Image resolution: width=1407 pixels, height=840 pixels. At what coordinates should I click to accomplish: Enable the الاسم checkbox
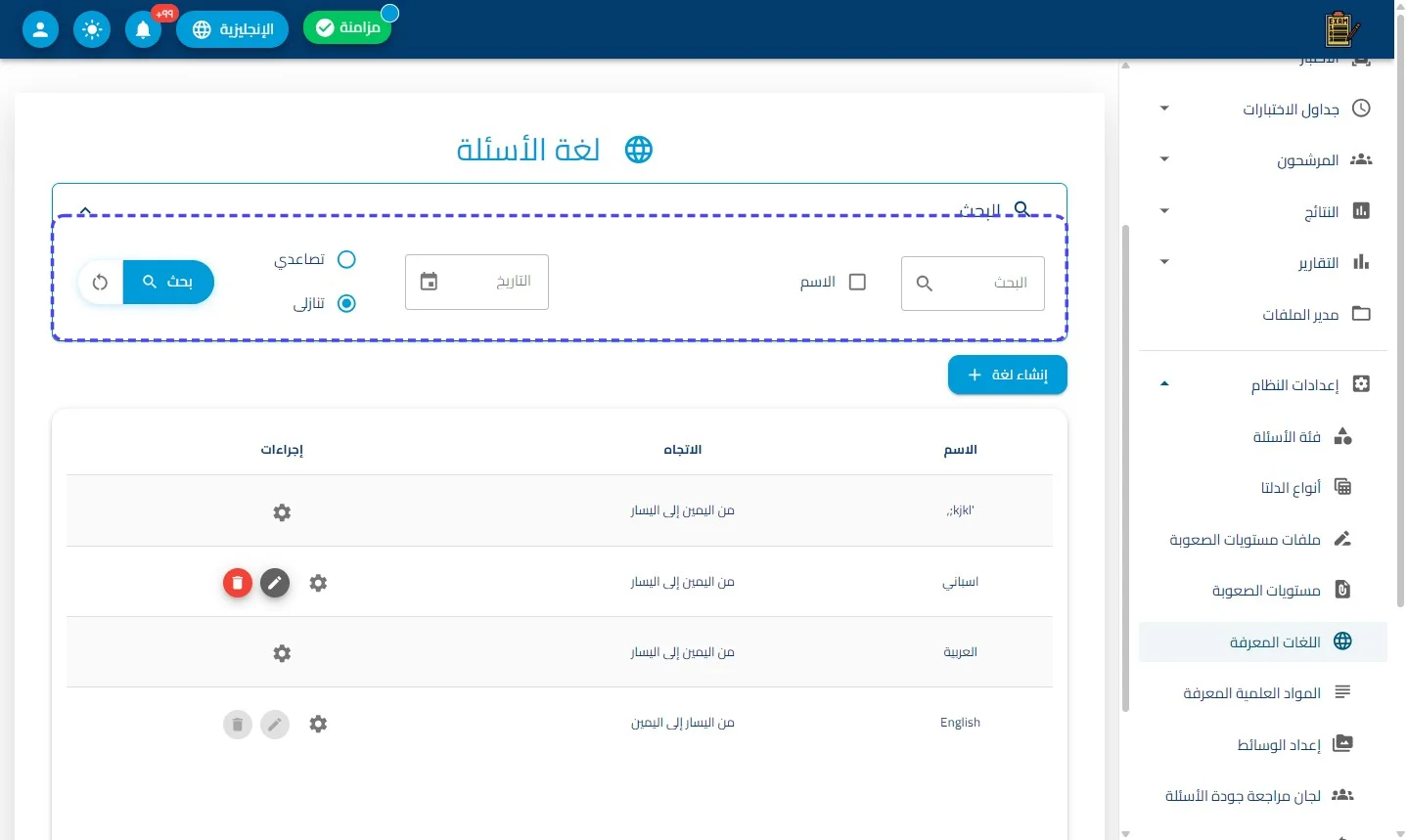pos(857,282)
